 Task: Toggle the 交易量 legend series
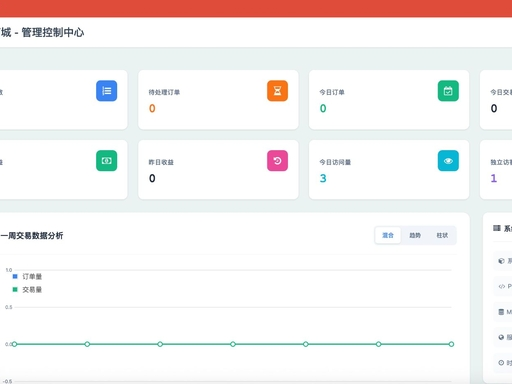tap(27, 290)
